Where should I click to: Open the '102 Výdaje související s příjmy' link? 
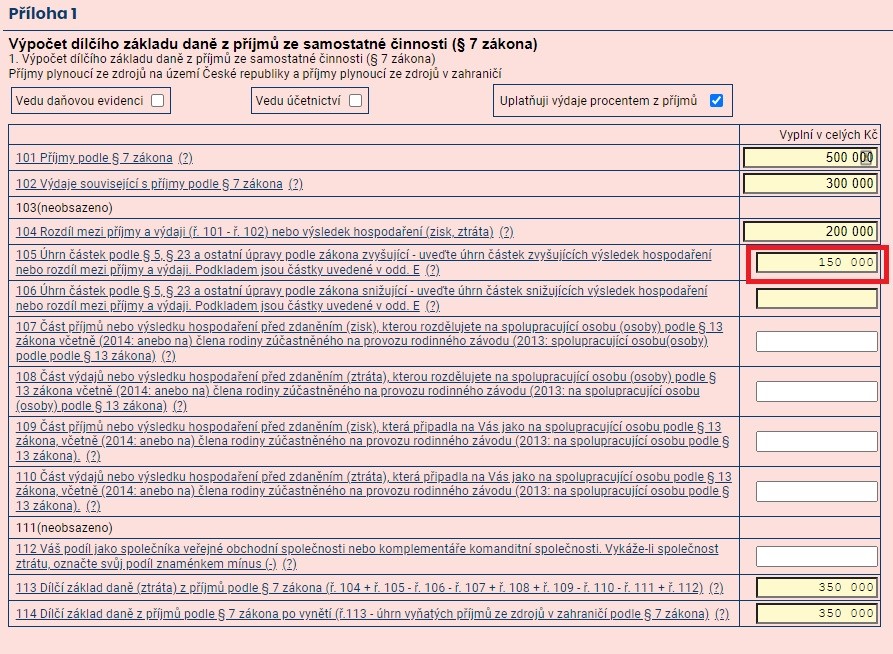point(149,184)
